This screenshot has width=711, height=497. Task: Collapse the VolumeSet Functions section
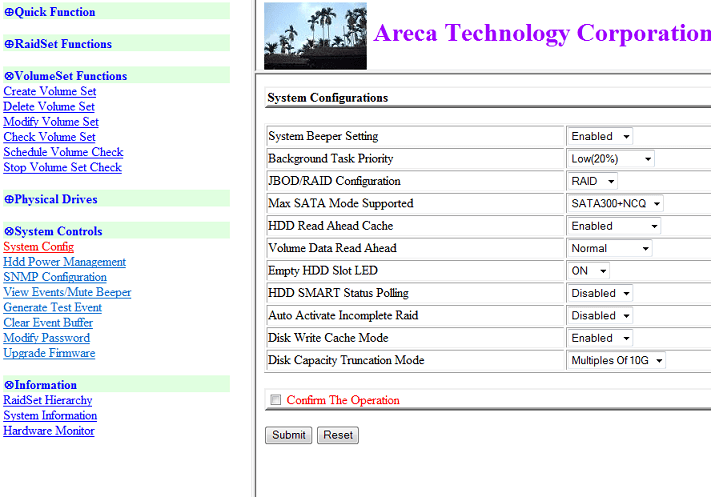65,76
